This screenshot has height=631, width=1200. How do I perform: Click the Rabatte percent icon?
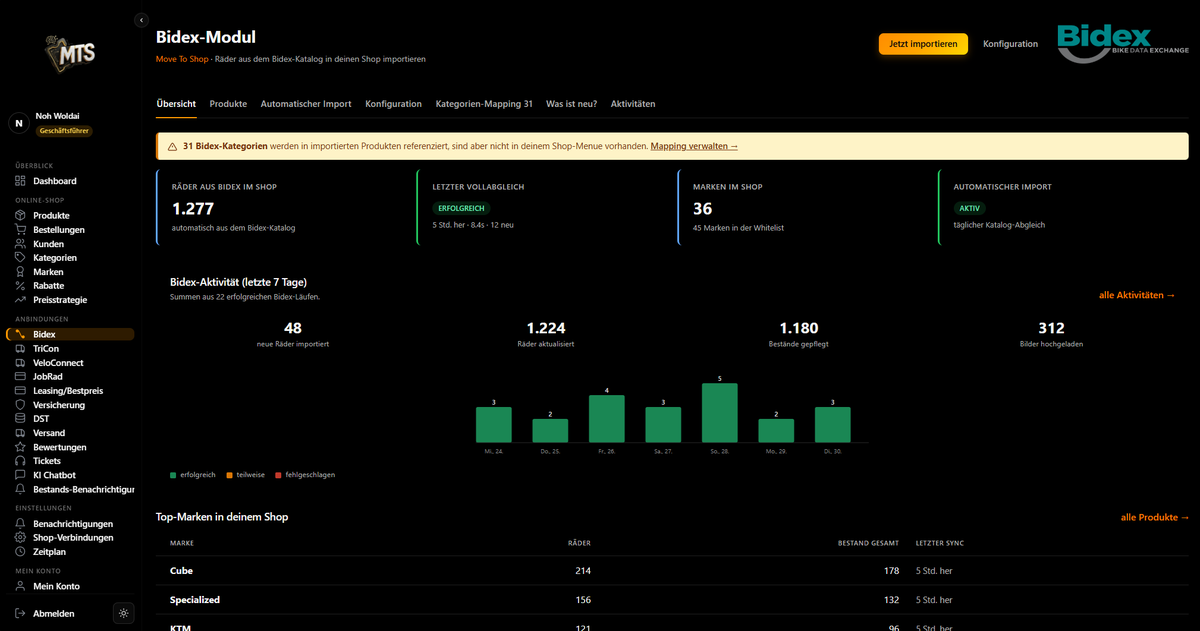click(x=21, y=286)
